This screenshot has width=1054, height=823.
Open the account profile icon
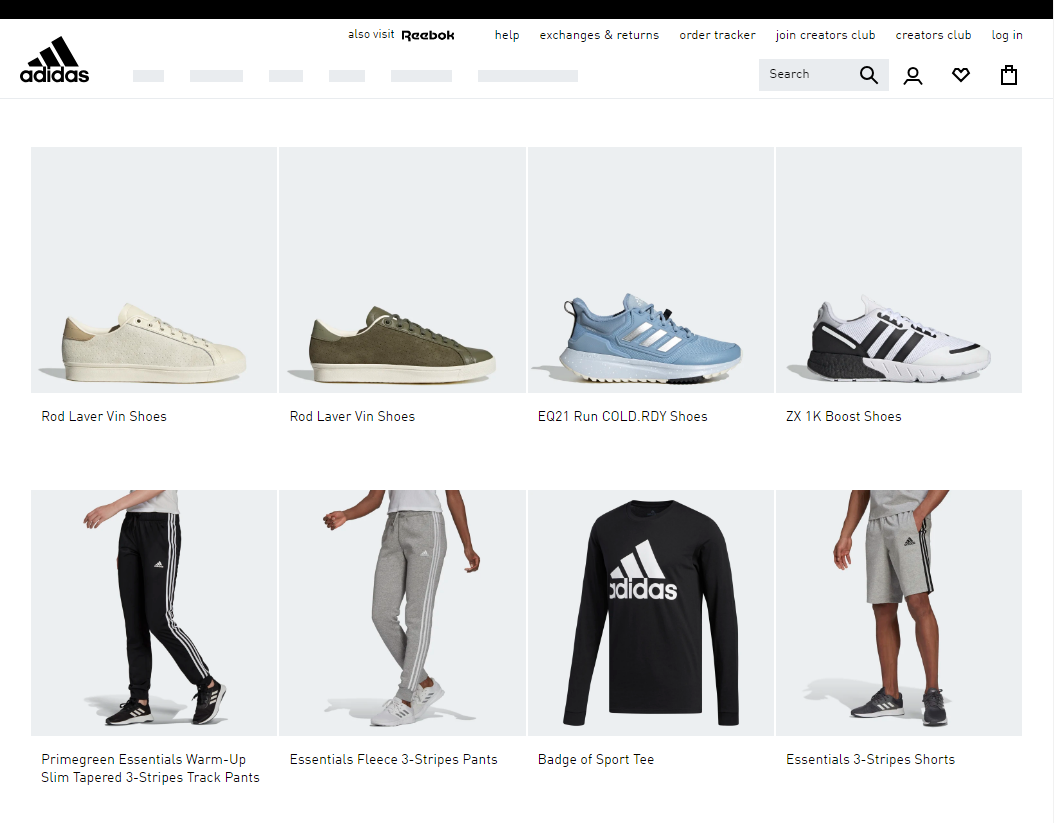[913, 75]
